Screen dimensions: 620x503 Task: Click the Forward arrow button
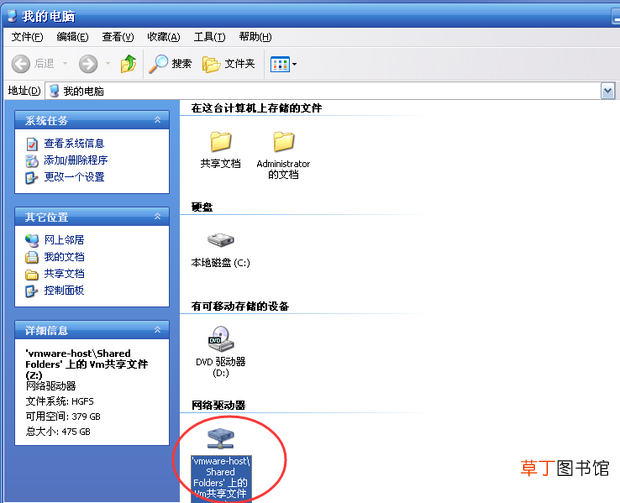click(x=88, y=63)
